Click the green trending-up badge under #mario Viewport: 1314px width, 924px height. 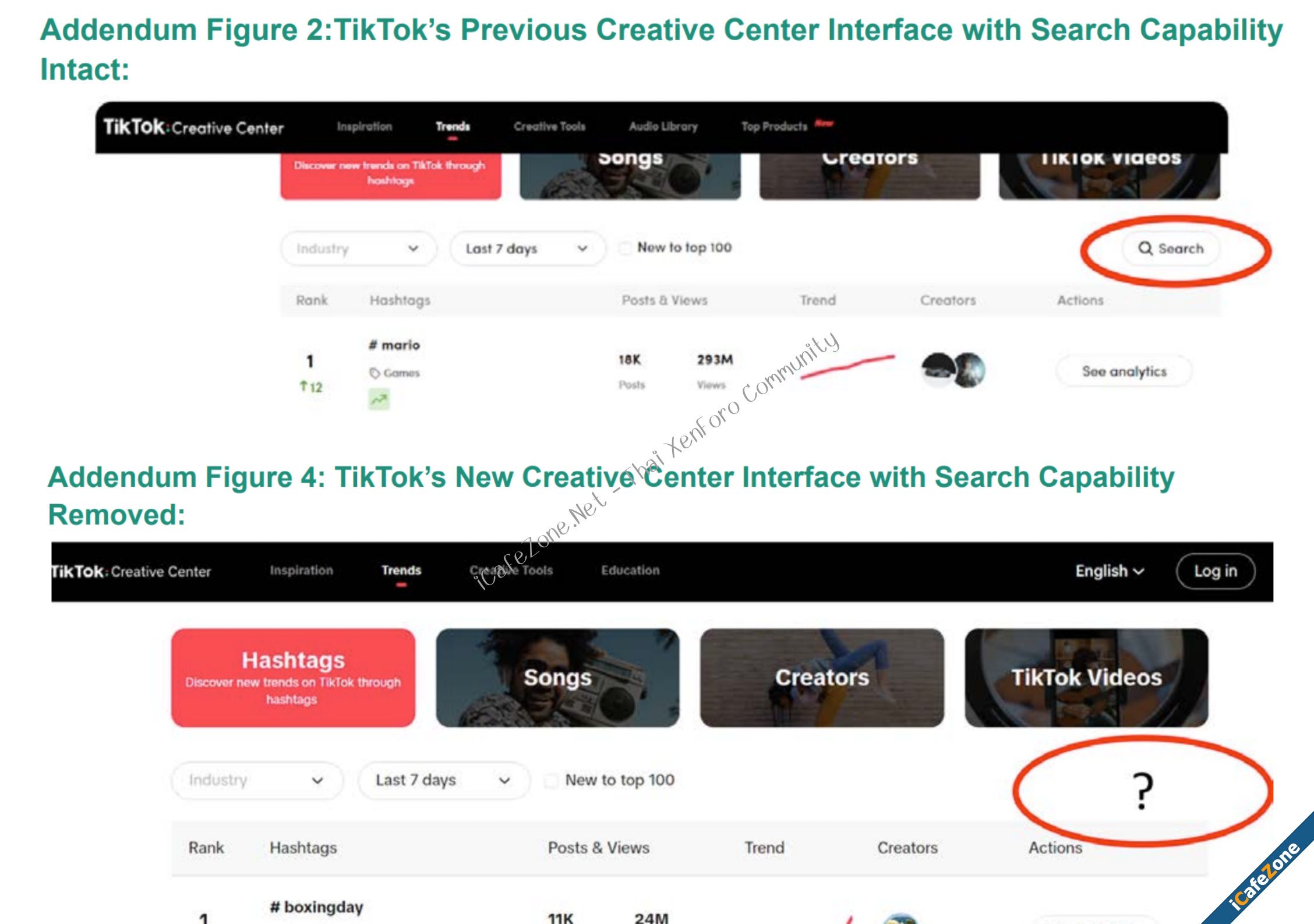(379, 399)
